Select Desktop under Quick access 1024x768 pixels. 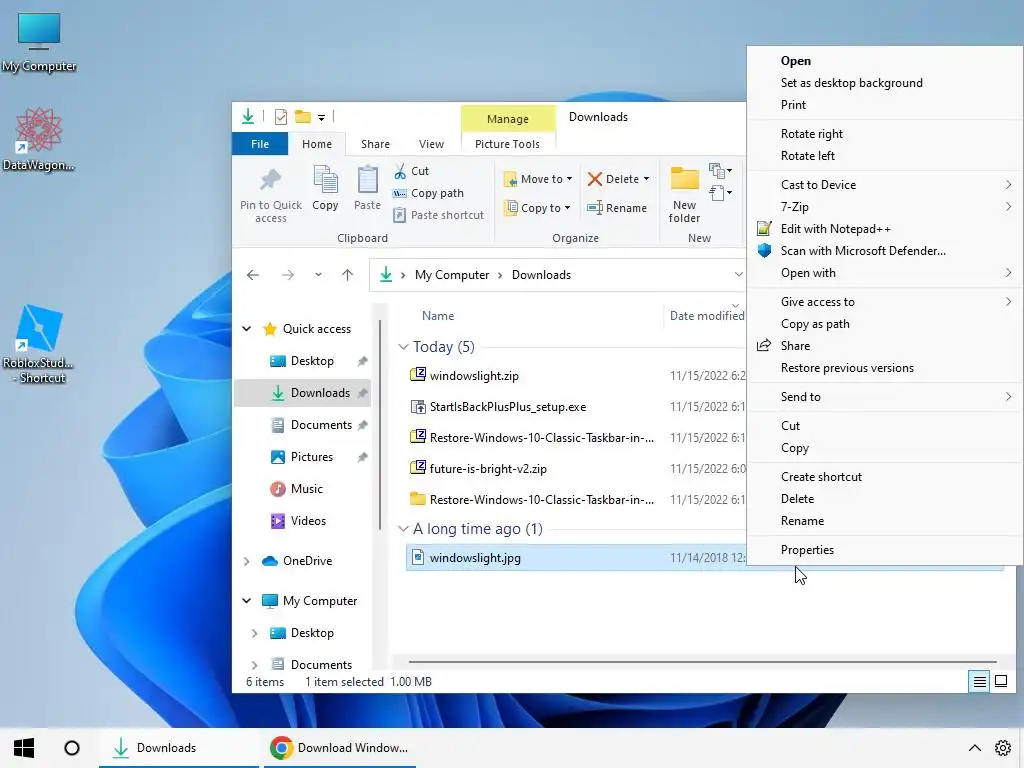(x=312, y=360)
